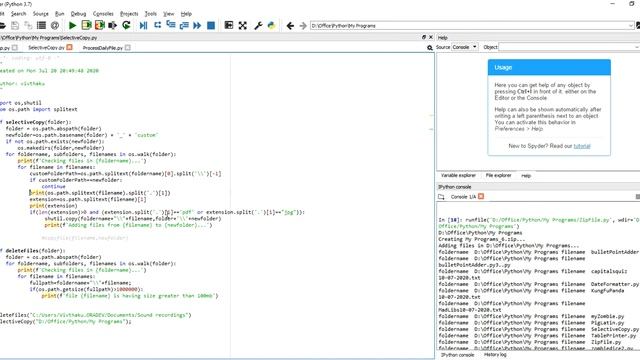
Task: Open the Source Console dropdown
Action: [x=464, y=47]
